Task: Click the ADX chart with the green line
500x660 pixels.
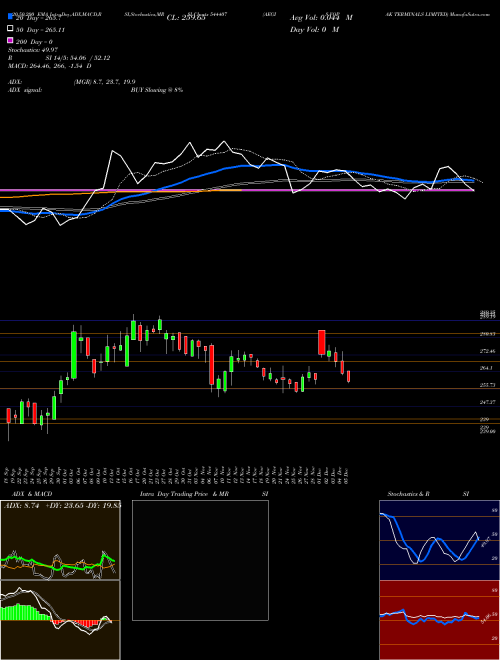Action: coord(60,540)
